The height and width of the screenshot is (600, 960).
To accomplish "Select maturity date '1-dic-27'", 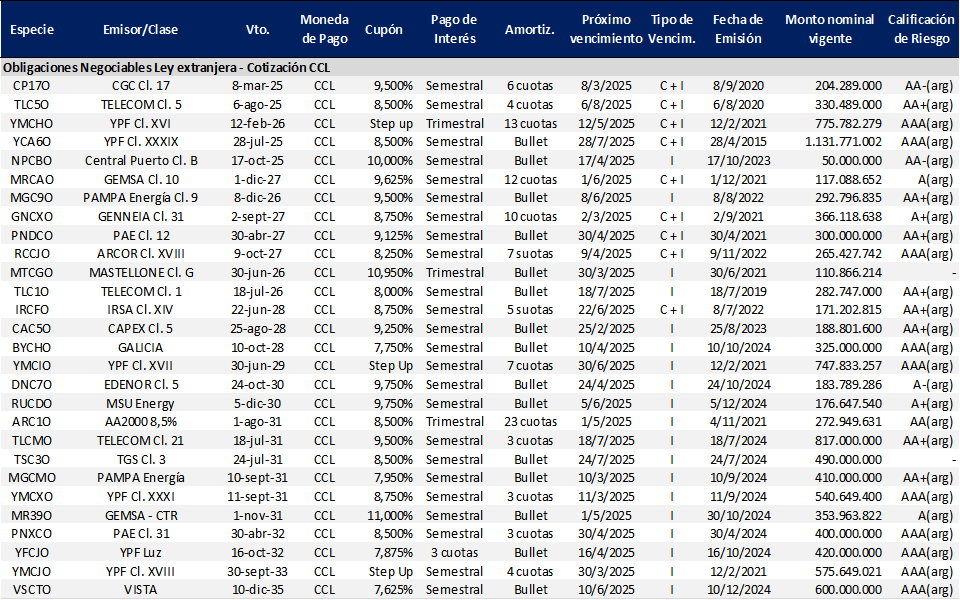I will [x=257, y=180].
